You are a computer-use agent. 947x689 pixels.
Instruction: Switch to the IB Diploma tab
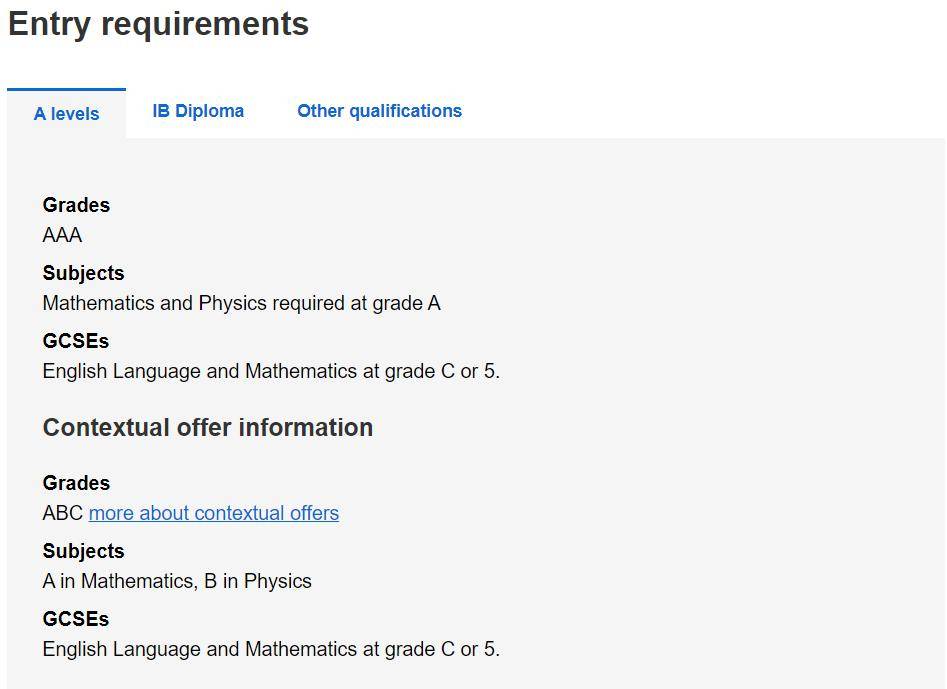[198, 111]
